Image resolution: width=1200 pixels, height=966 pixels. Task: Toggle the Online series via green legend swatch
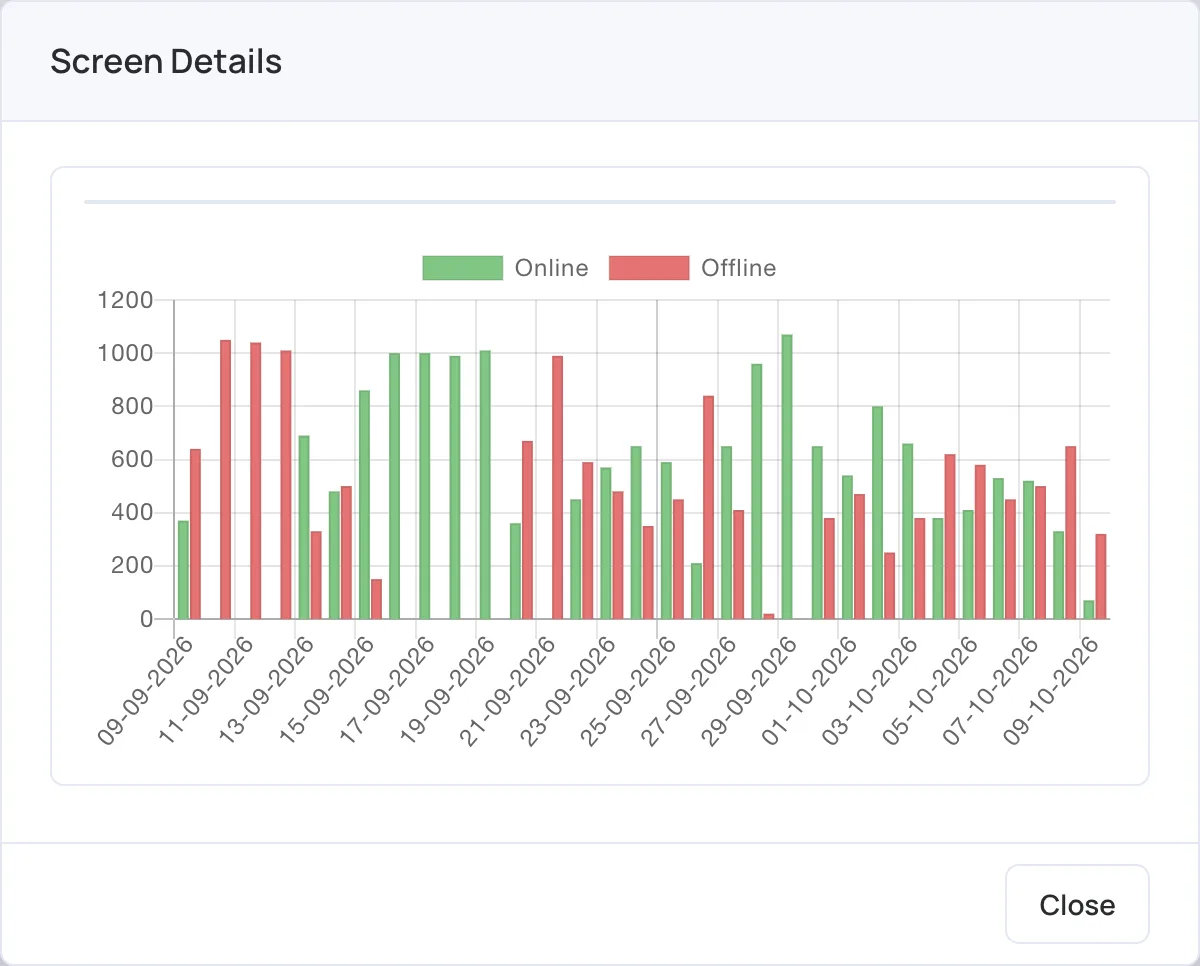pos(462,268)
